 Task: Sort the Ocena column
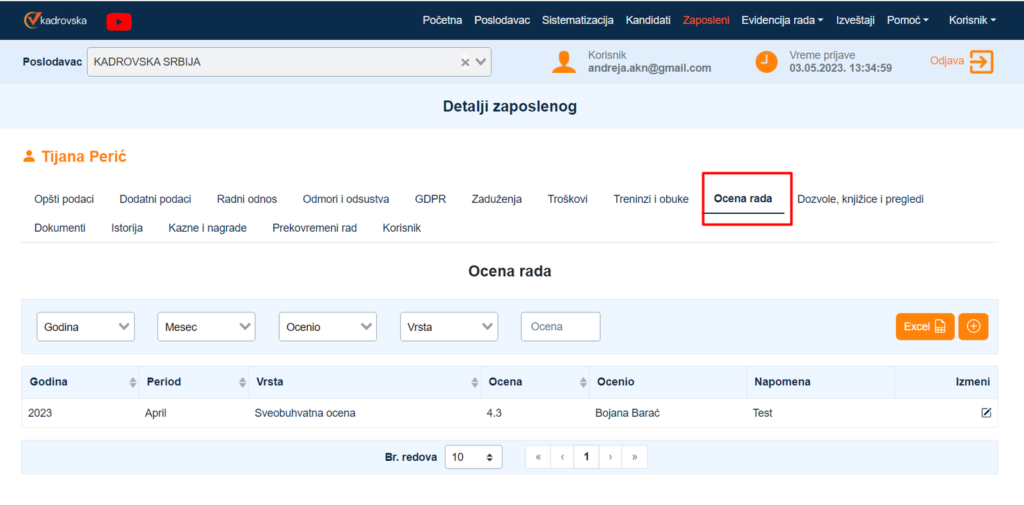tap(580, 383)
